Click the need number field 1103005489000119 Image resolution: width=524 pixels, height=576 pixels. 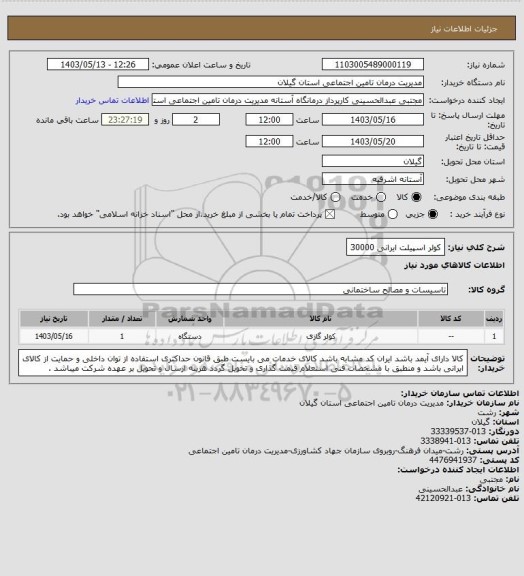pos(373,64)
